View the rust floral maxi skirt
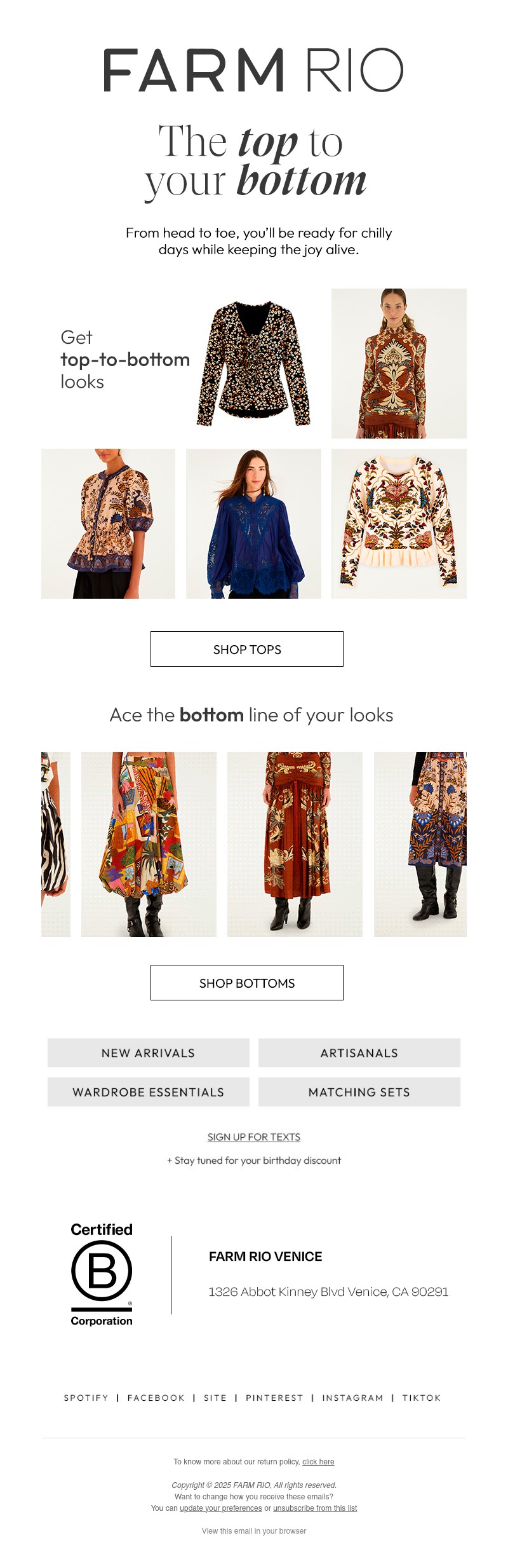 [x=295, y=843]
